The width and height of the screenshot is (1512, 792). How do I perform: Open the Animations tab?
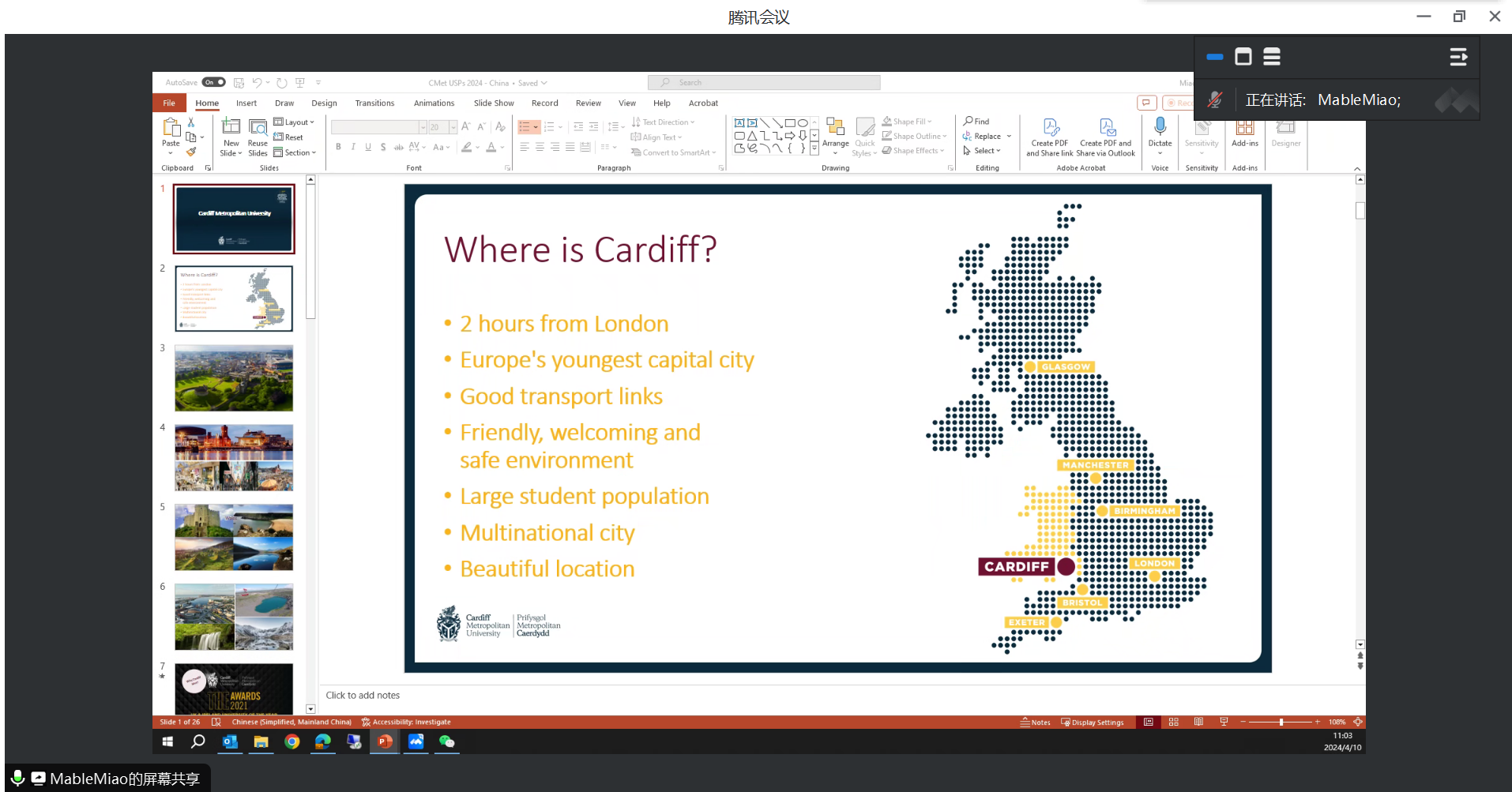(434, 103)
